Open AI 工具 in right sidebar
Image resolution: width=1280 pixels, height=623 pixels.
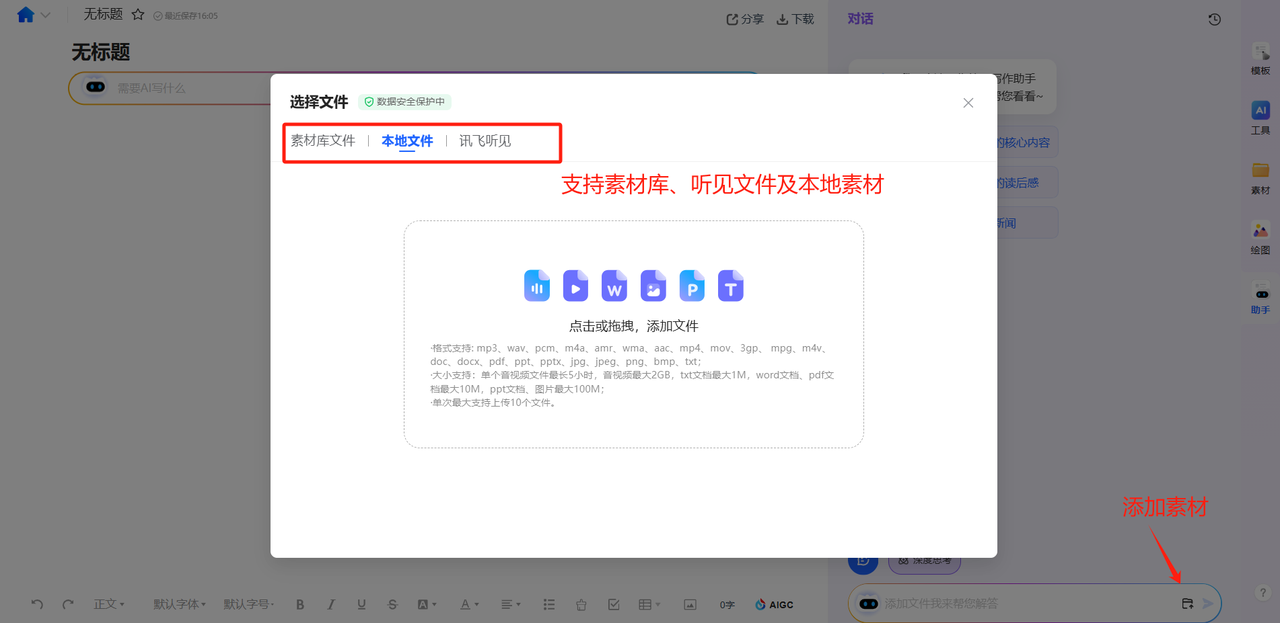point(1260,118)
